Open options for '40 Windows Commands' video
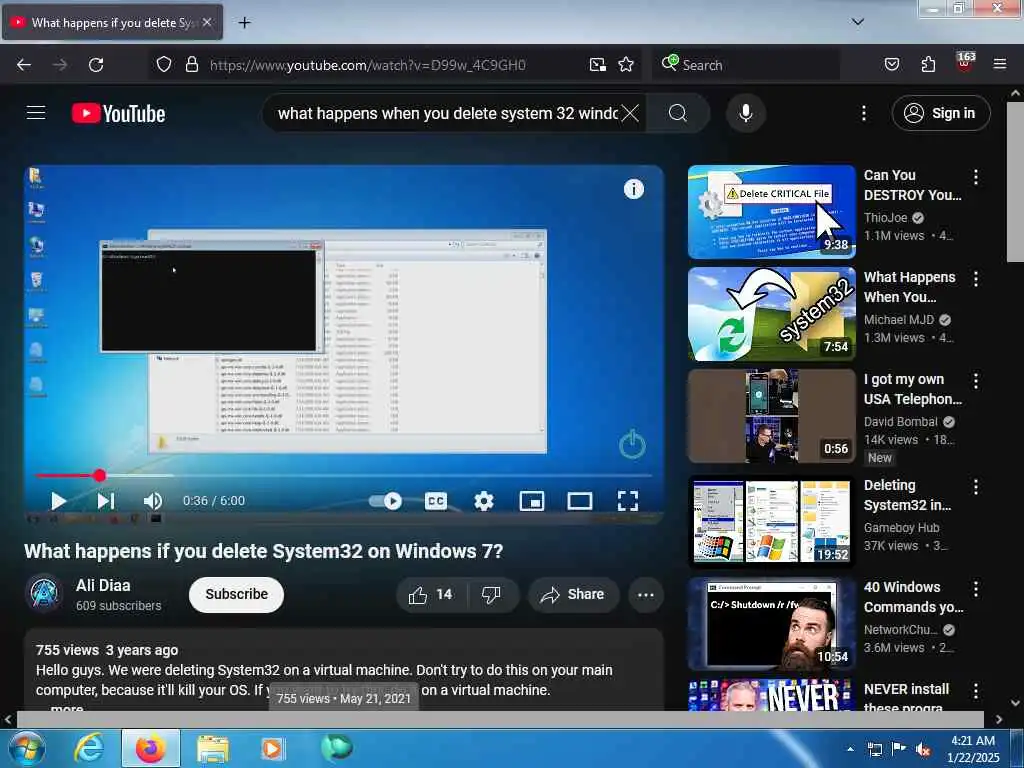The image size is (1024, 768). tap(976, 588)
